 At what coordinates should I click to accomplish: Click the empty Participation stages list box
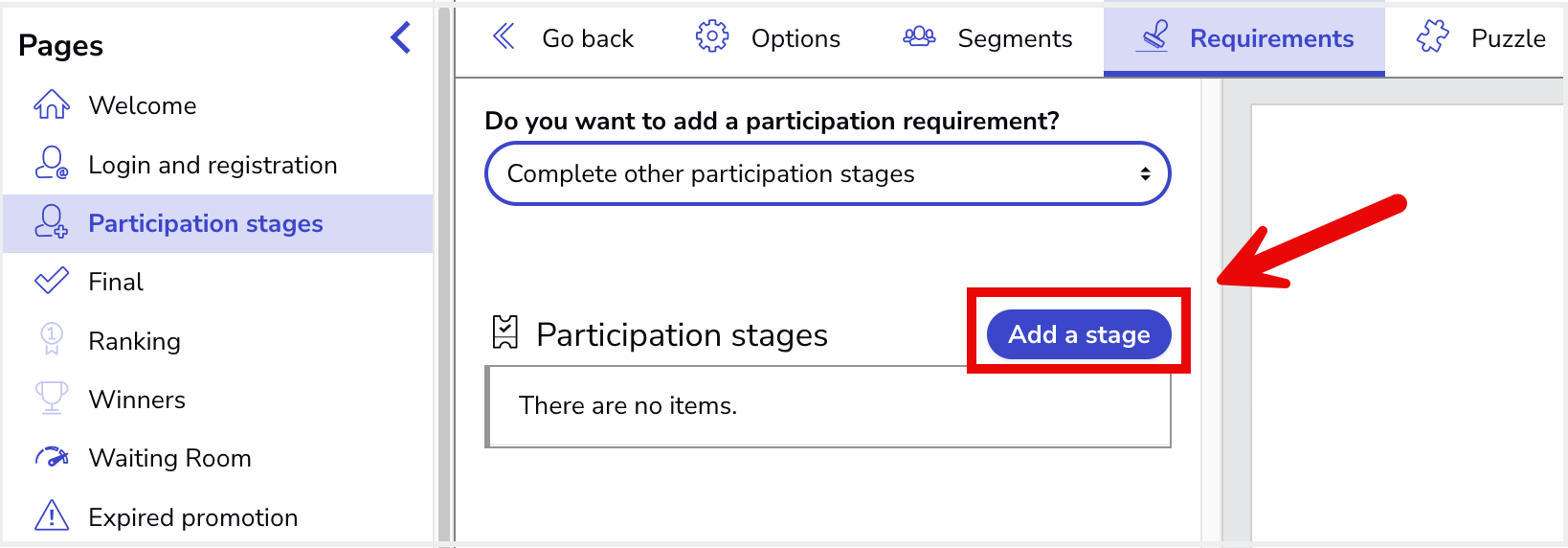pos(828,406)
